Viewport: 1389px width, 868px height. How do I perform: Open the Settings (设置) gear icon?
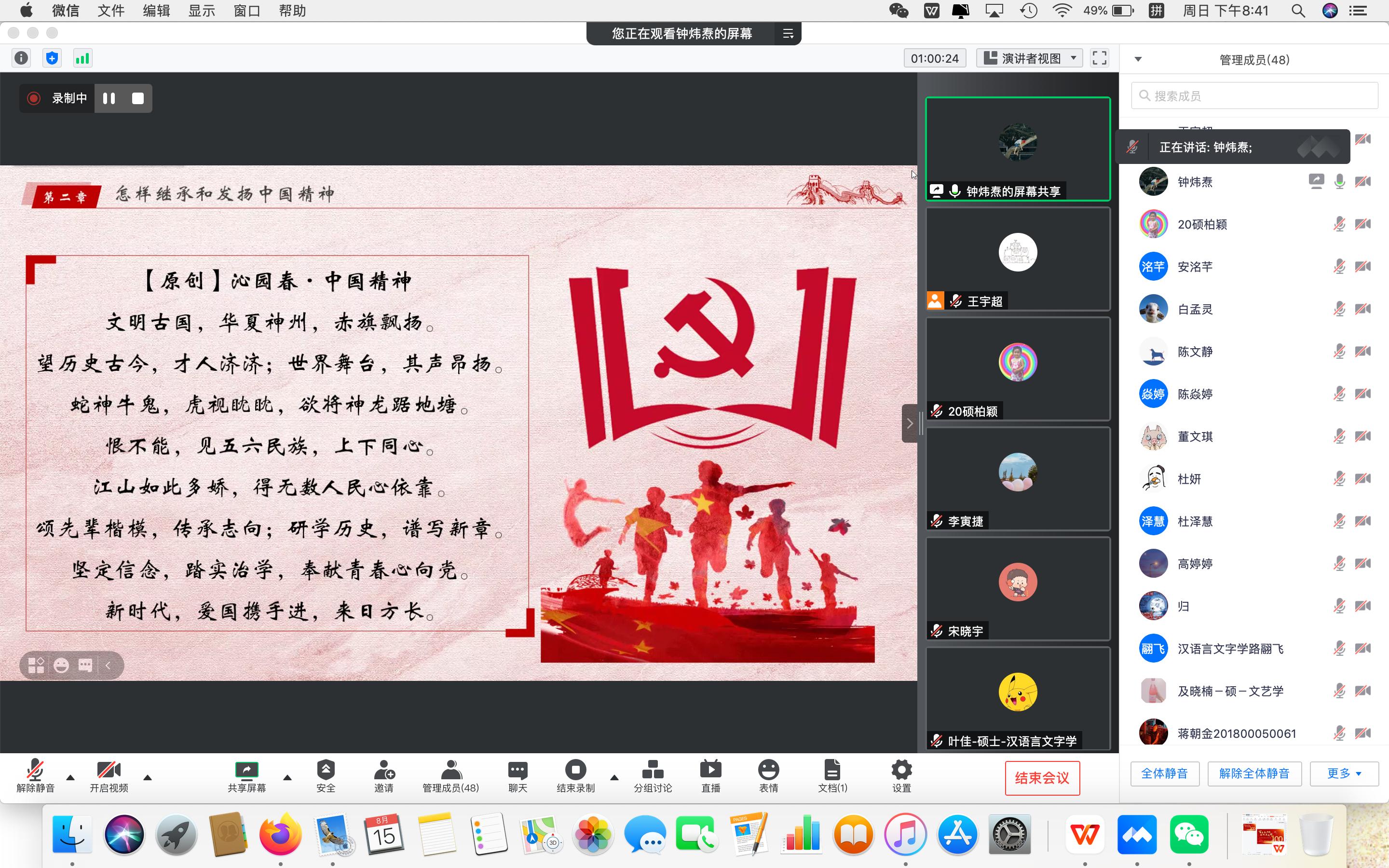coord(901,771)
